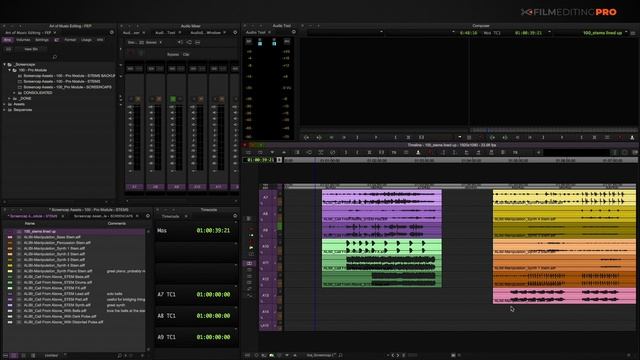
Task: Click the Name column header in the bin
Action: [x=30, y=224]
